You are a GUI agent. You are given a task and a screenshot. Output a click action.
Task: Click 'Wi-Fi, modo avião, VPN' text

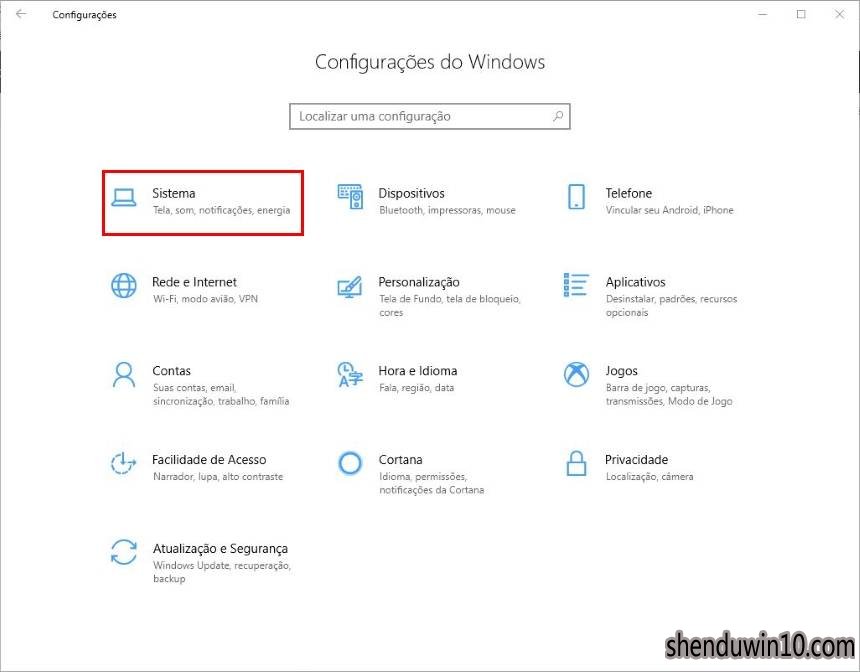click(206, 299)
